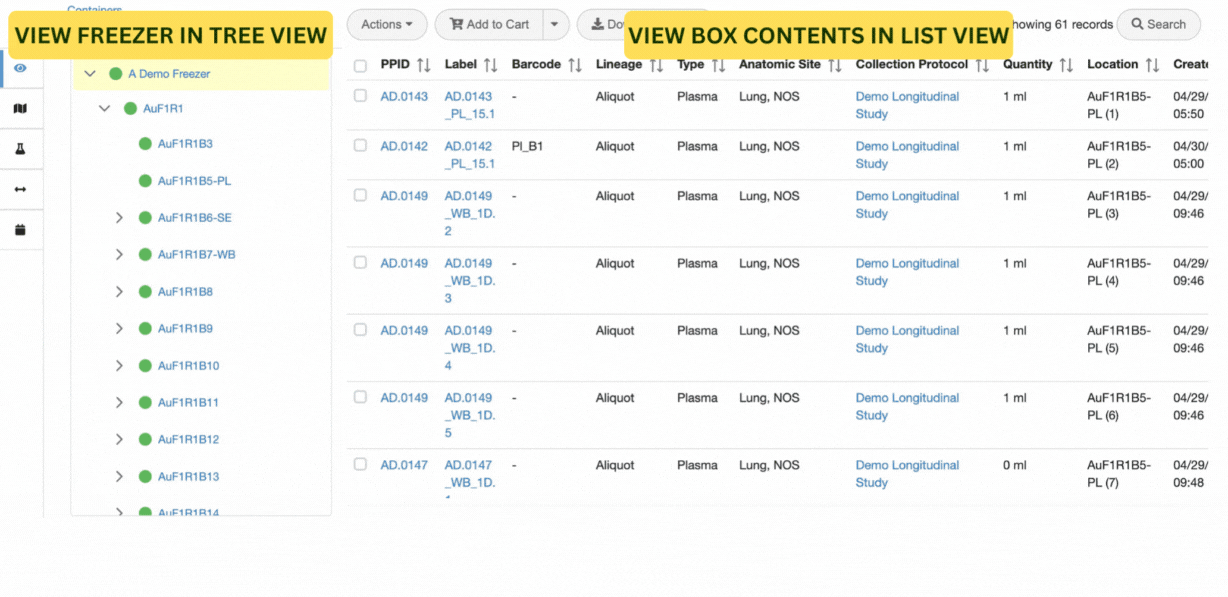Open the Add to Cart dropdown arrow
Image resolution: width=1228 pixels, height=597 pixels.
click(x=556, y=24)
